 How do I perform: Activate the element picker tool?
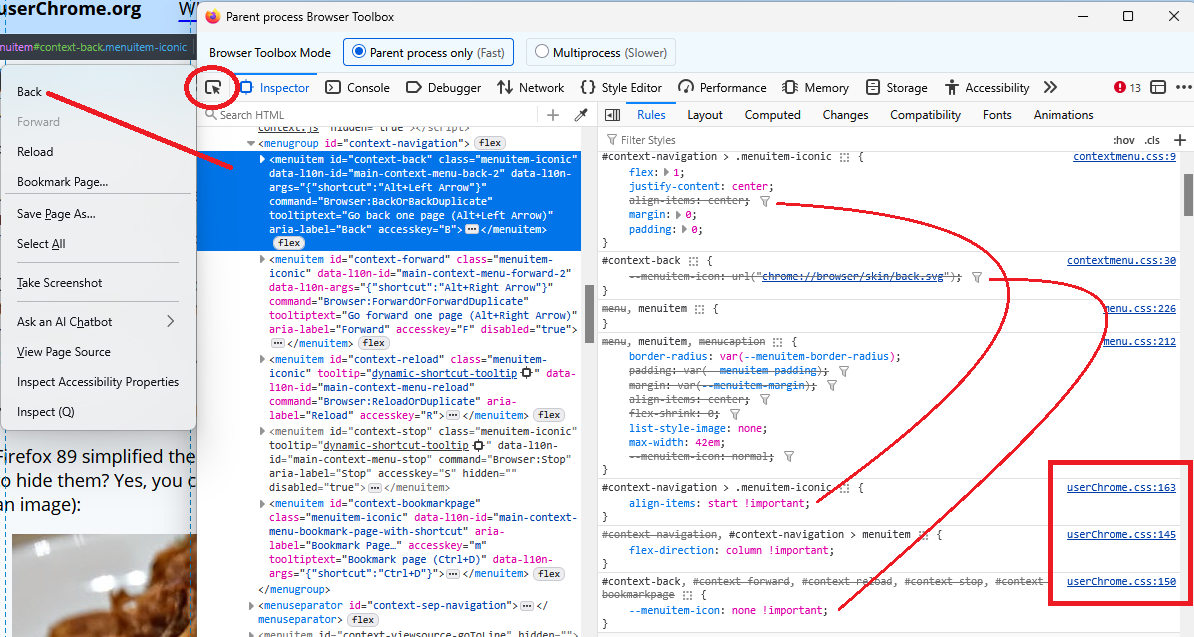(x=213, y=88)
